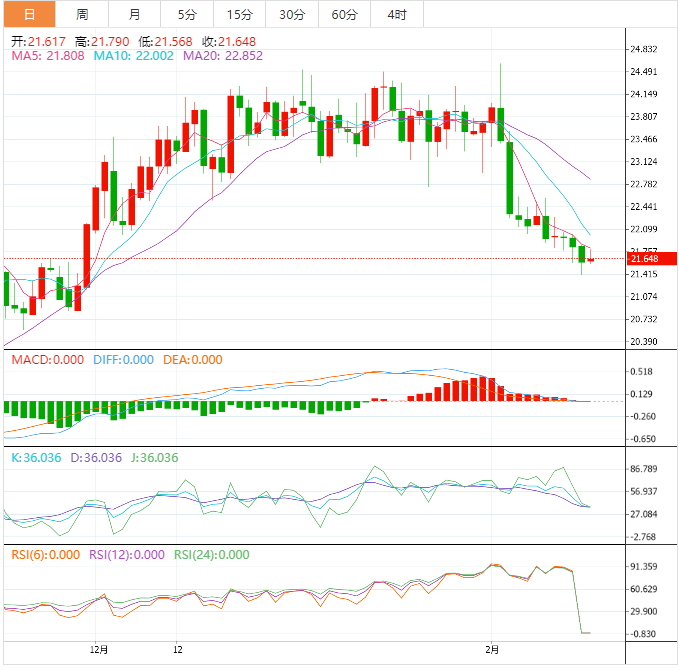Open the 月 (monthly) timeframe tab
This screenshot has height=671, width=679.
(135, 14)
